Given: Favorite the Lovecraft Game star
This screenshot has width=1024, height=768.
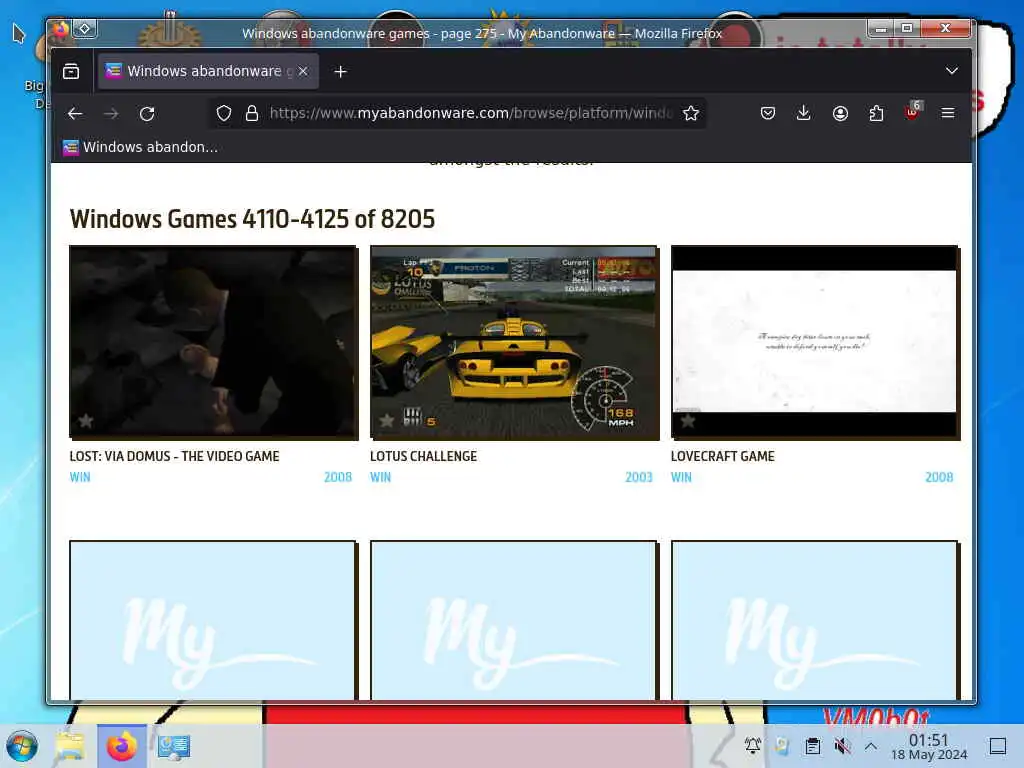Looking at the screenshot, I should [688, 421].
